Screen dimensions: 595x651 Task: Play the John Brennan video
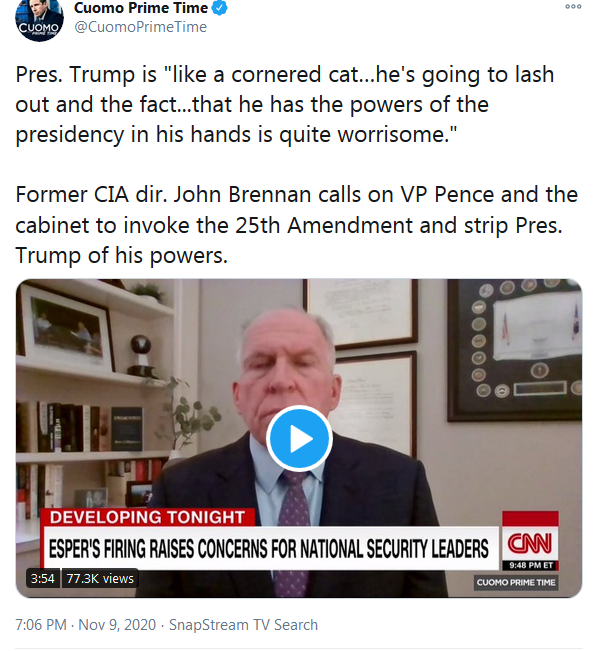click(x=299, y=439)
